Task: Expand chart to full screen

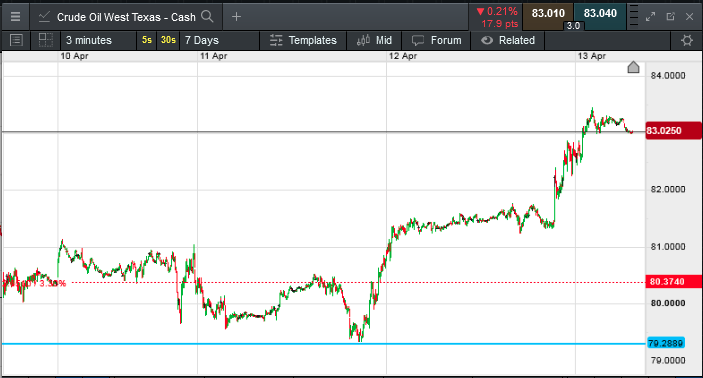Action: point(650,17)
